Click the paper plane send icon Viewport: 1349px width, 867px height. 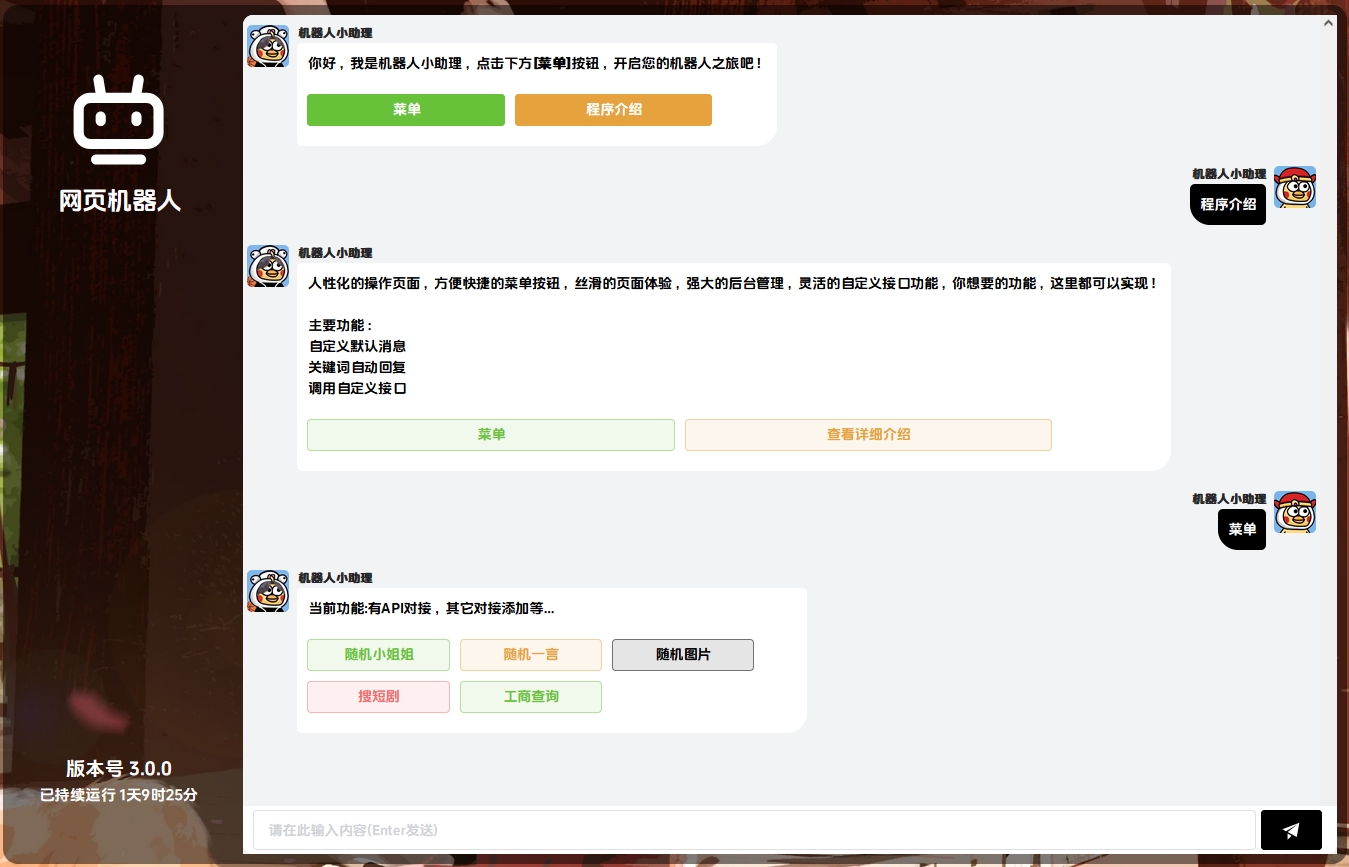[x=1290, y=830]
